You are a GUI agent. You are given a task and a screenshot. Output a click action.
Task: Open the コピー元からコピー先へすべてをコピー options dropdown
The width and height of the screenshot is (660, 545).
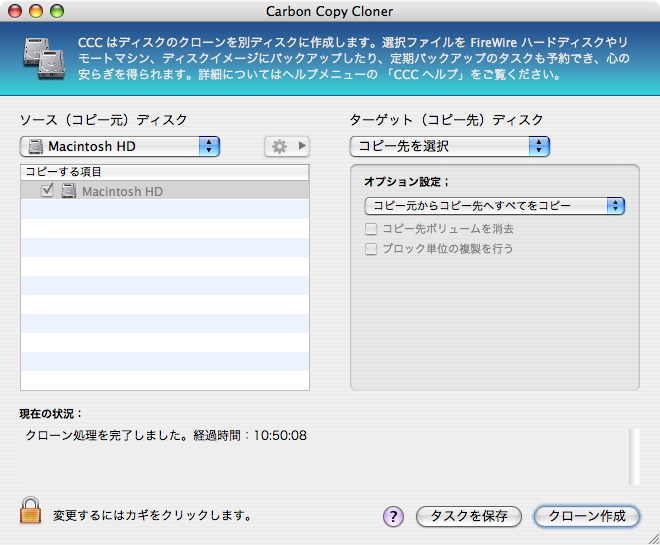click(495, 206)
